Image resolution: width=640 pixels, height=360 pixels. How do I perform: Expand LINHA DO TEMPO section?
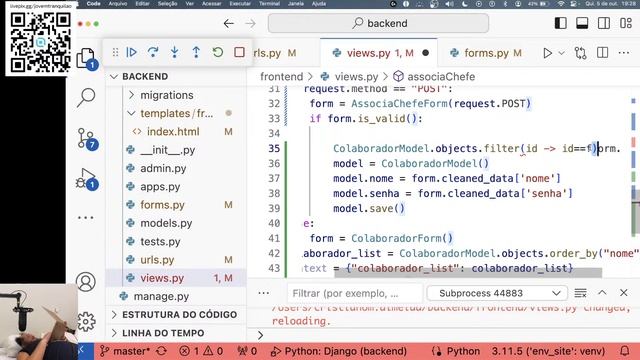click(x=176, y=333)
